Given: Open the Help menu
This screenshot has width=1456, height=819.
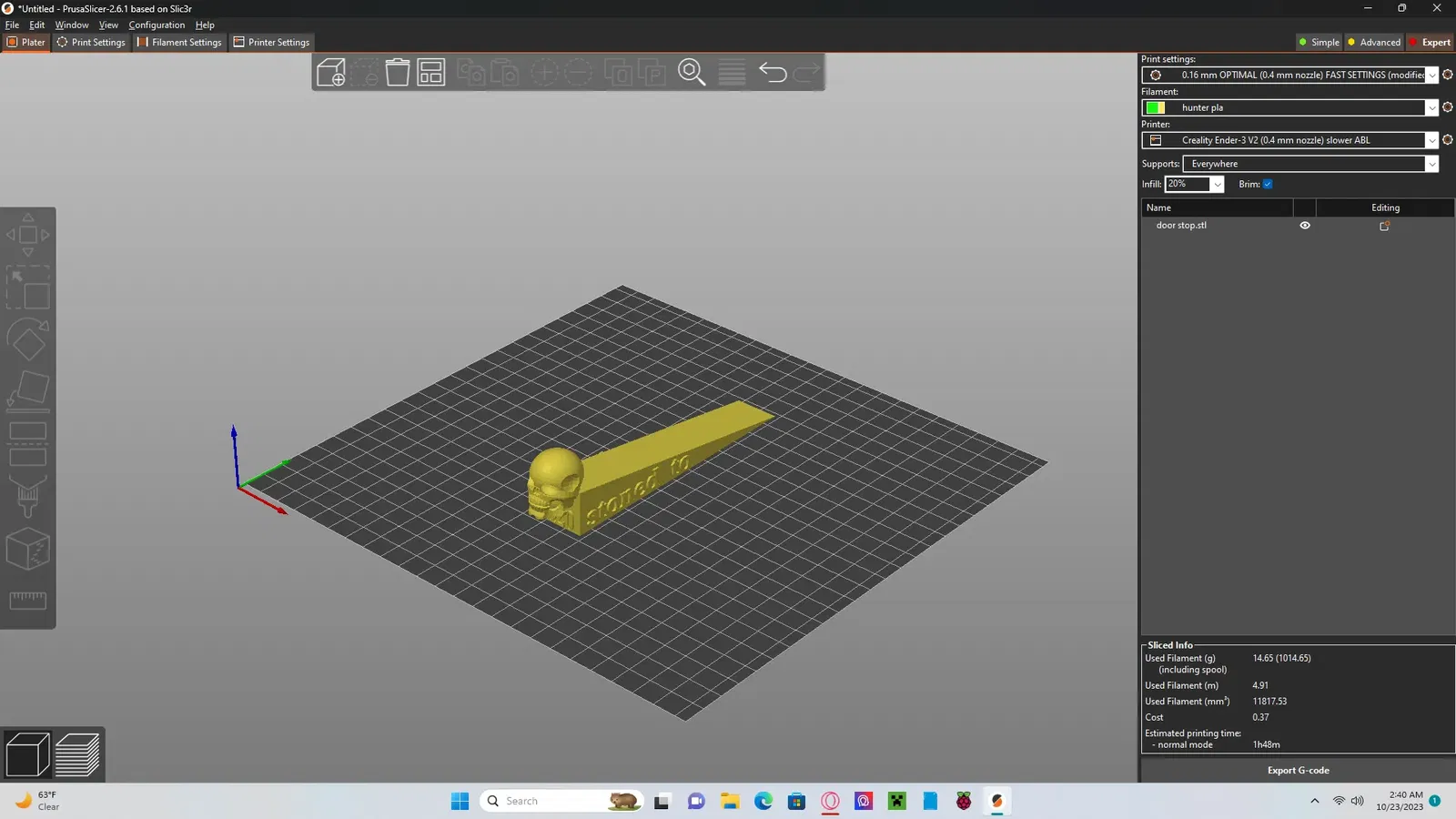Looking at the screenshot, I should [205, 25].
